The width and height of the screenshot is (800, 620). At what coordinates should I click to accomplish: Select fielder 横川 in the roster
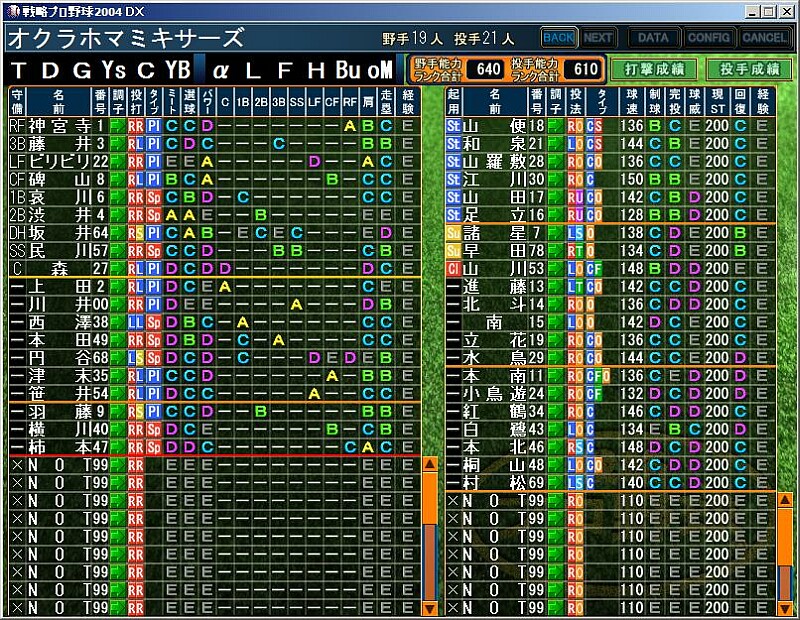[215, 430]
